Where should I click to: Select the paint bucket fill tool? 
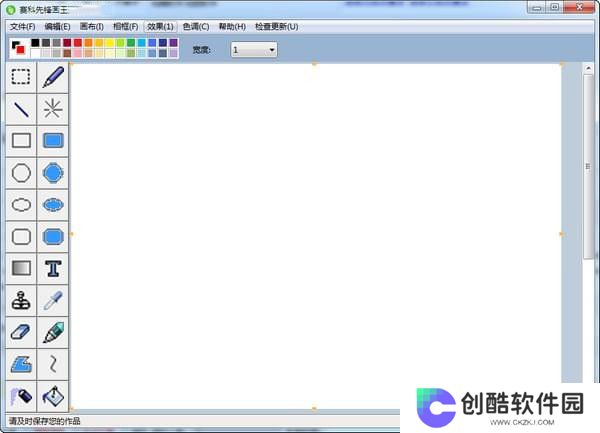[53, 396]
